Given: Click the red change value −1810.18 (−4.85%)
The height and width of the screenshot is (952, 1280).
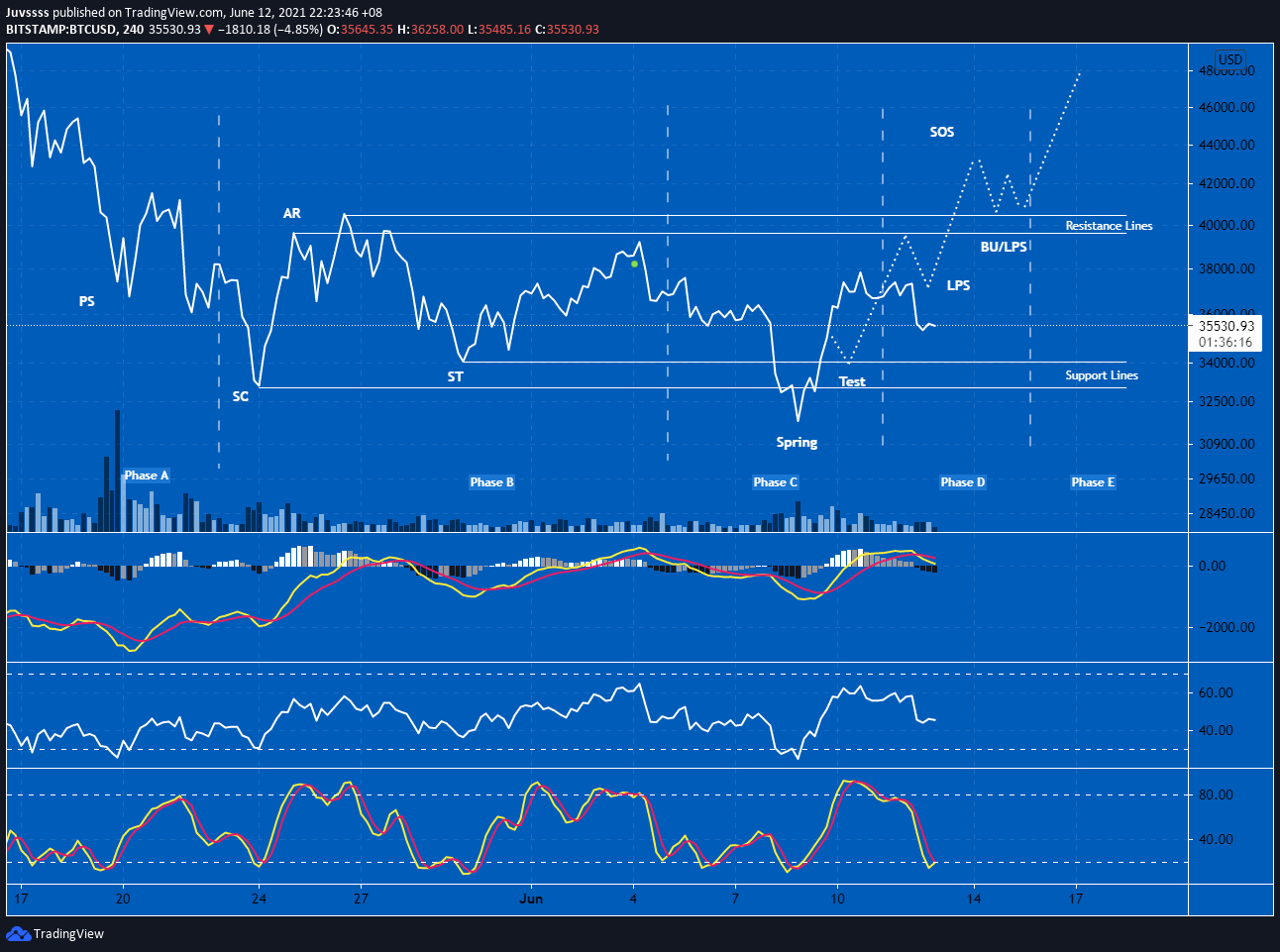Looking at the screenshot, I should click(x=269, y=29).
